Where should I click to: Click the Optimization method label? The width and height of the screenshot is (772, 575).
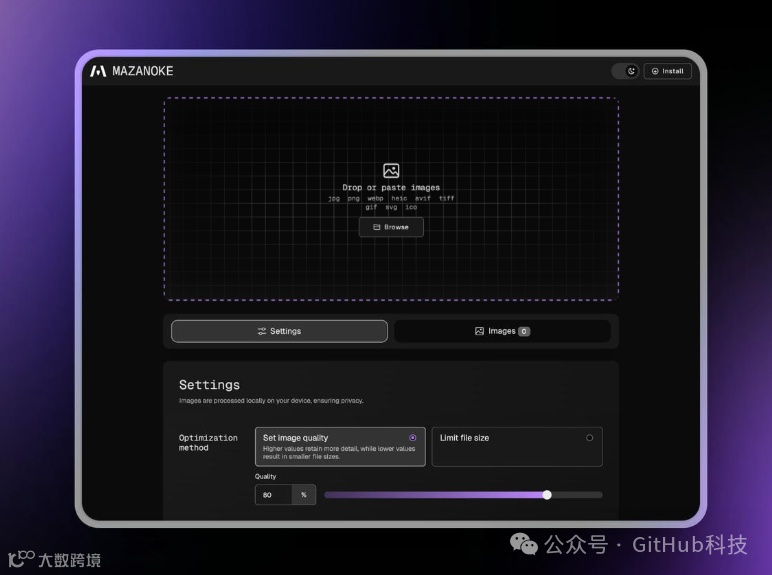208,443
